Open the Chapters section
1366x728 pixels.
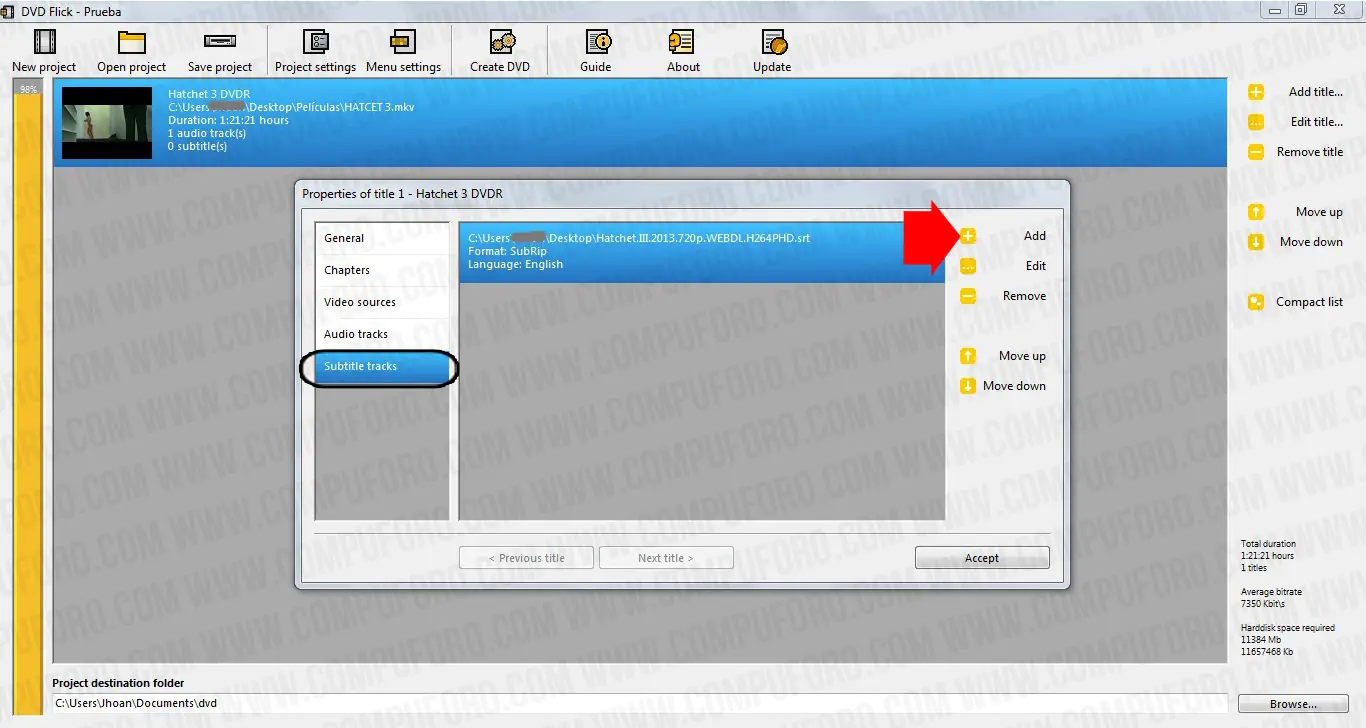coord(347,270)
